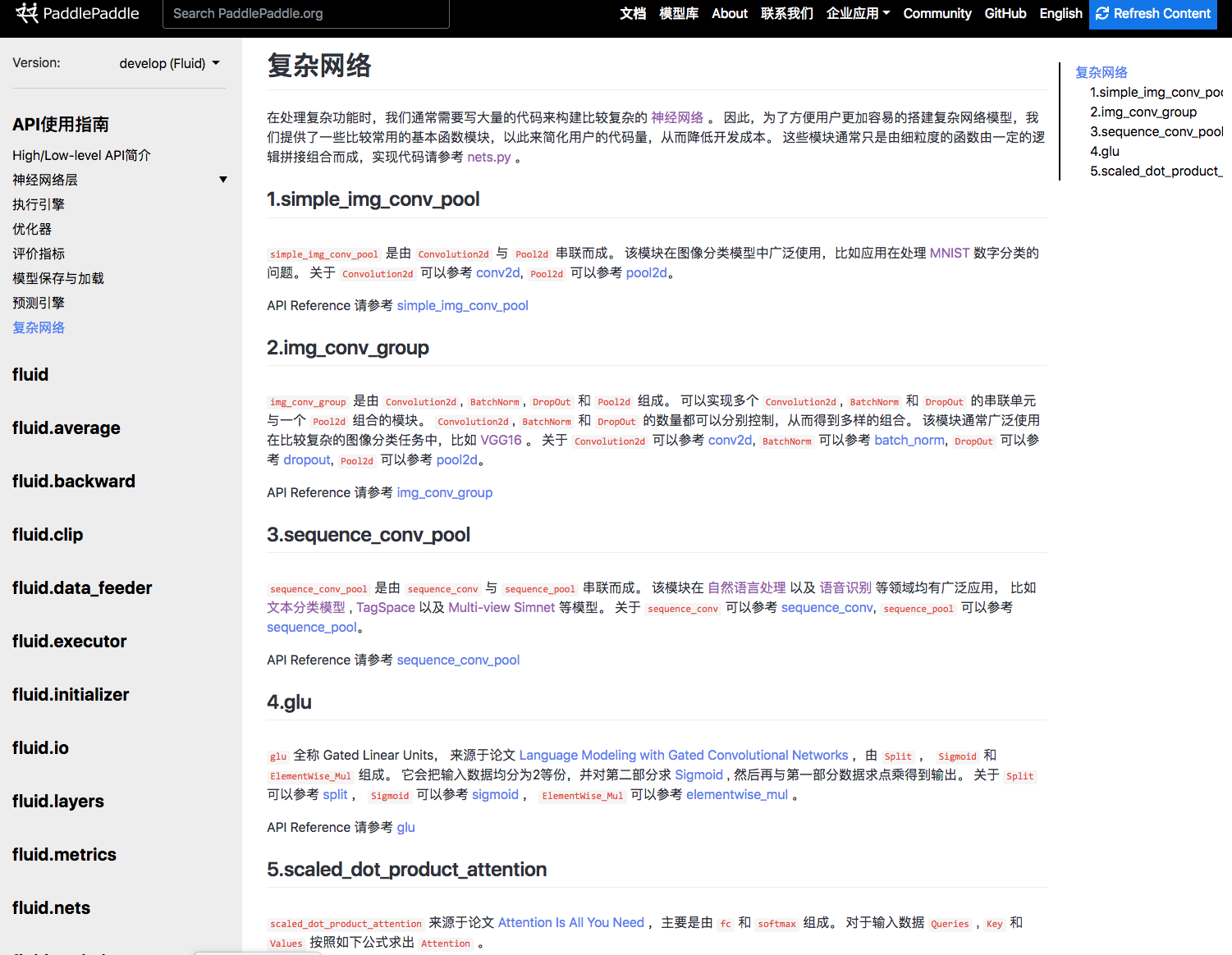Open fluid.initializer sidebar section
This screenshot has height=955, width=1232.
pos(71,695)
